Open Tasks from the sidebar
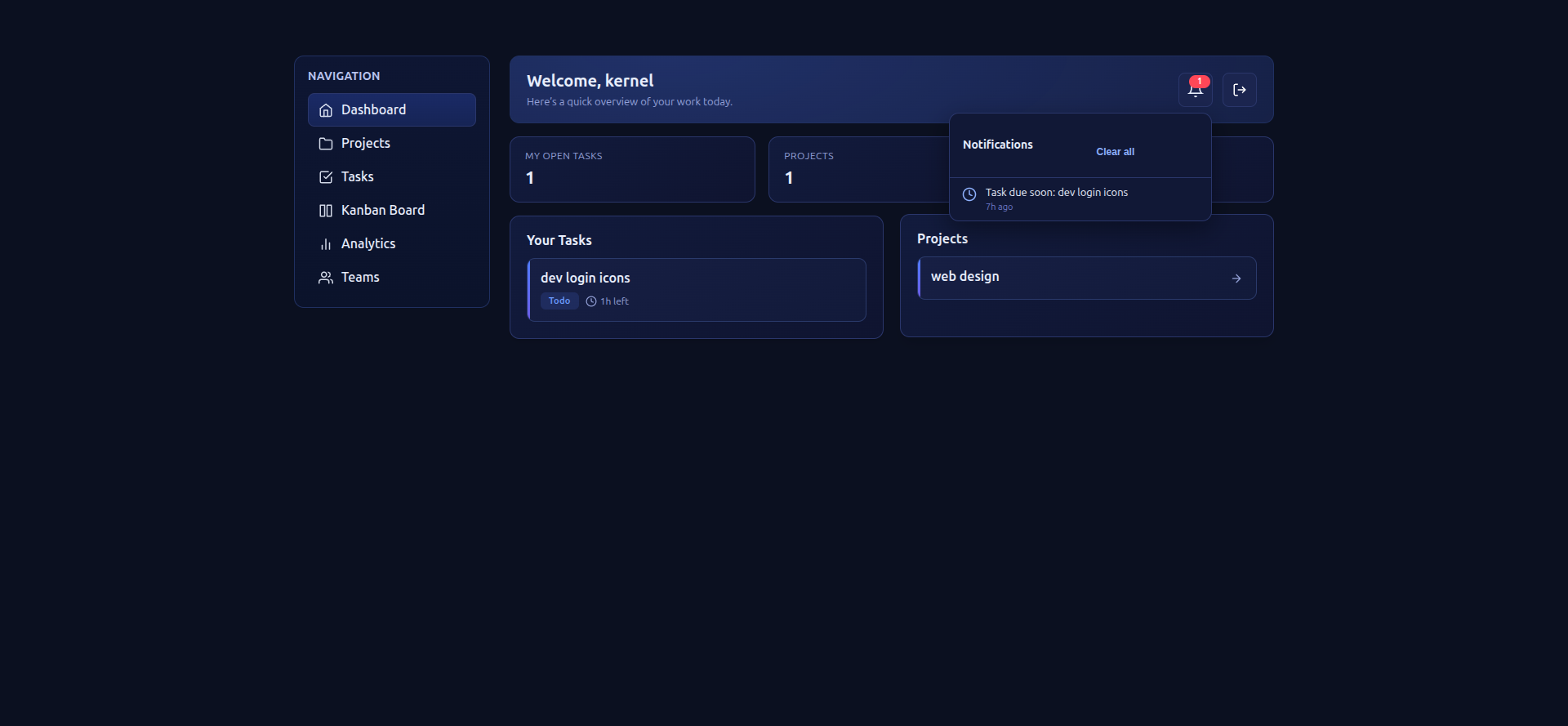The image size is (1568, 726). point(392,176)
